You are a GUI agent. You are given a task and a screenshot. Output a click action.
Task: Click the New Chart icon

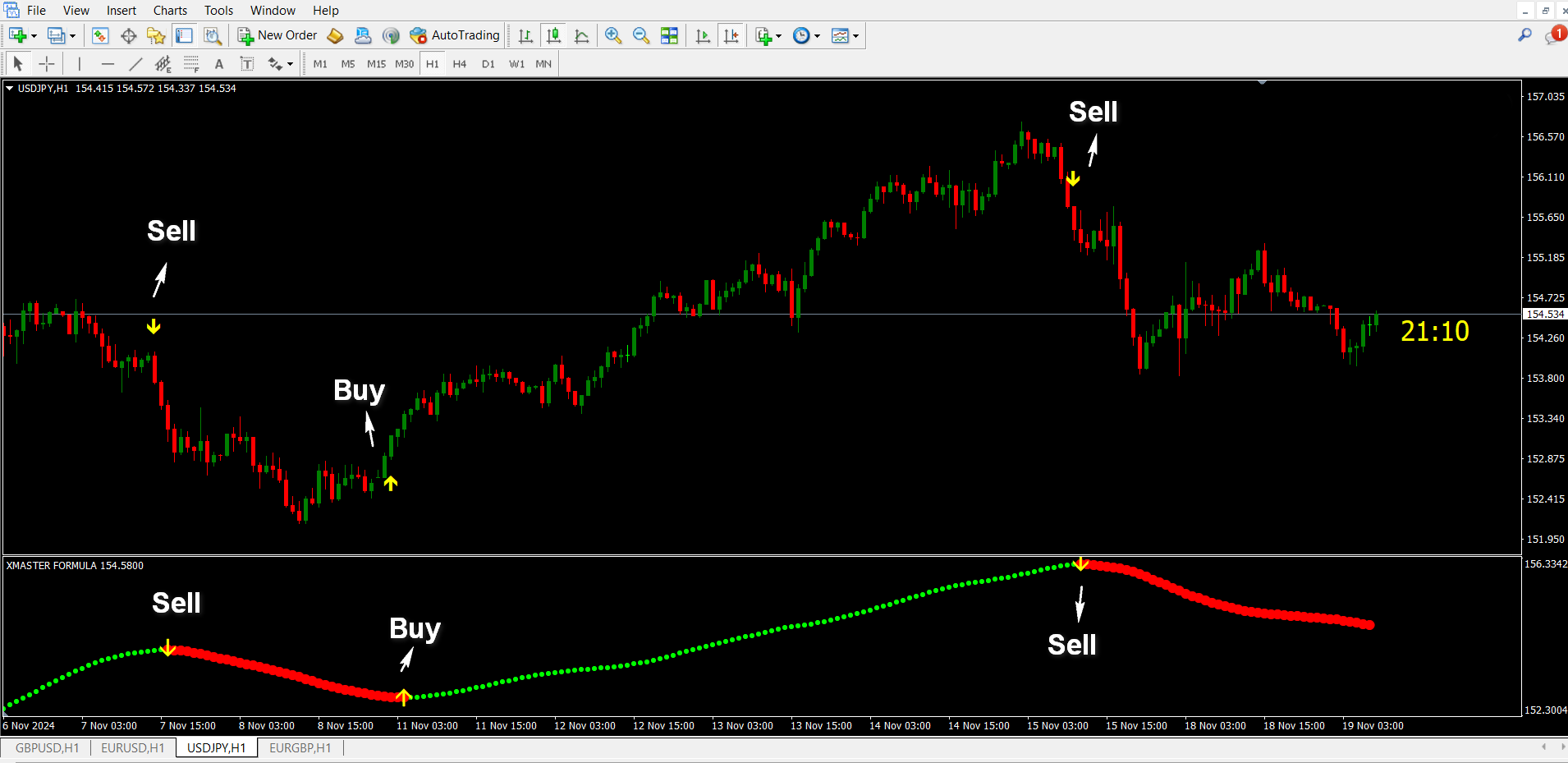coord(17,35)
